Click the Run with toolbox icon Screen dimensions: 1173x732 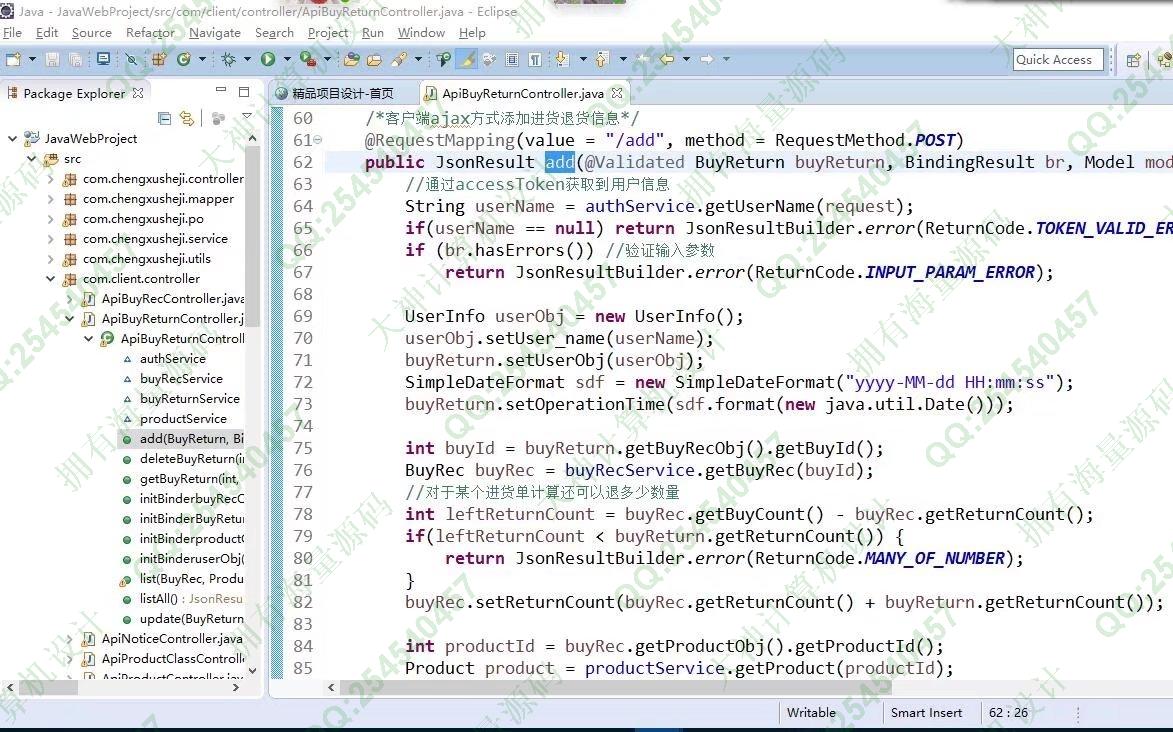pyautogui.click(x=307, y=59)
